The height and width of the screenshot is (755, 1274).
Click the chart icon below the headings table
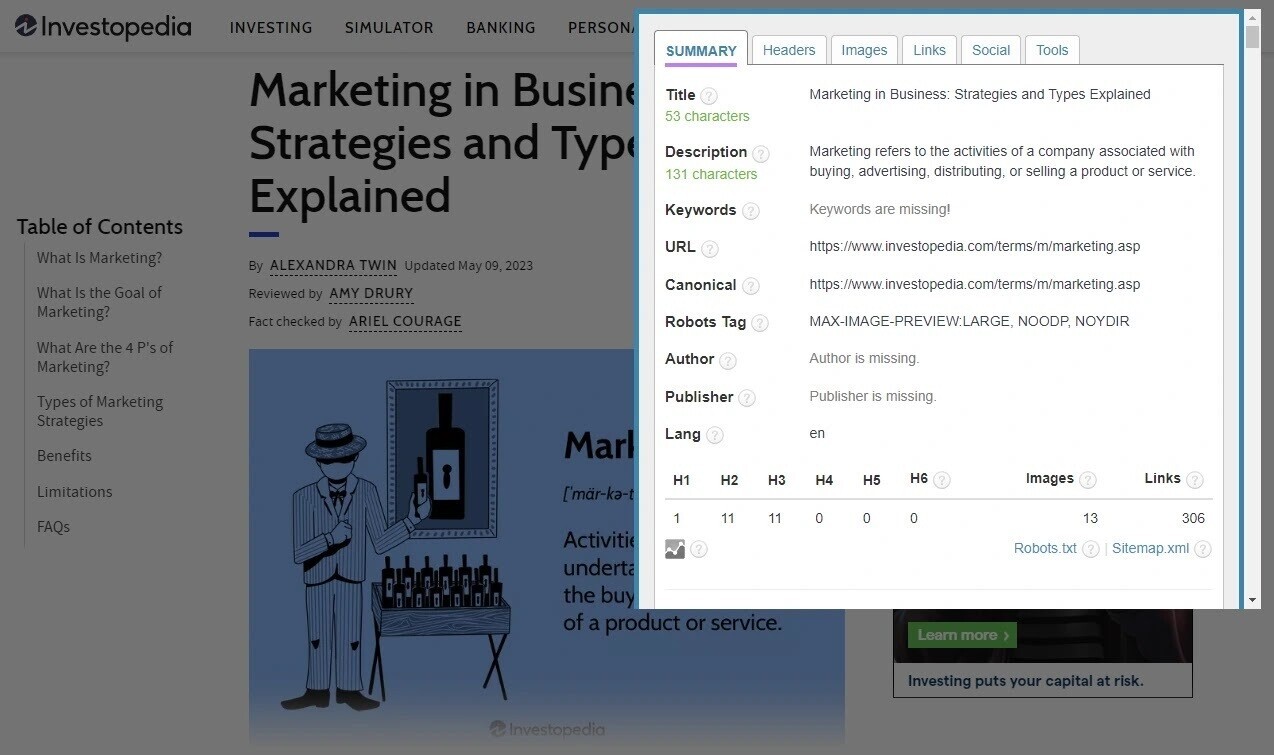pos(675,549)
